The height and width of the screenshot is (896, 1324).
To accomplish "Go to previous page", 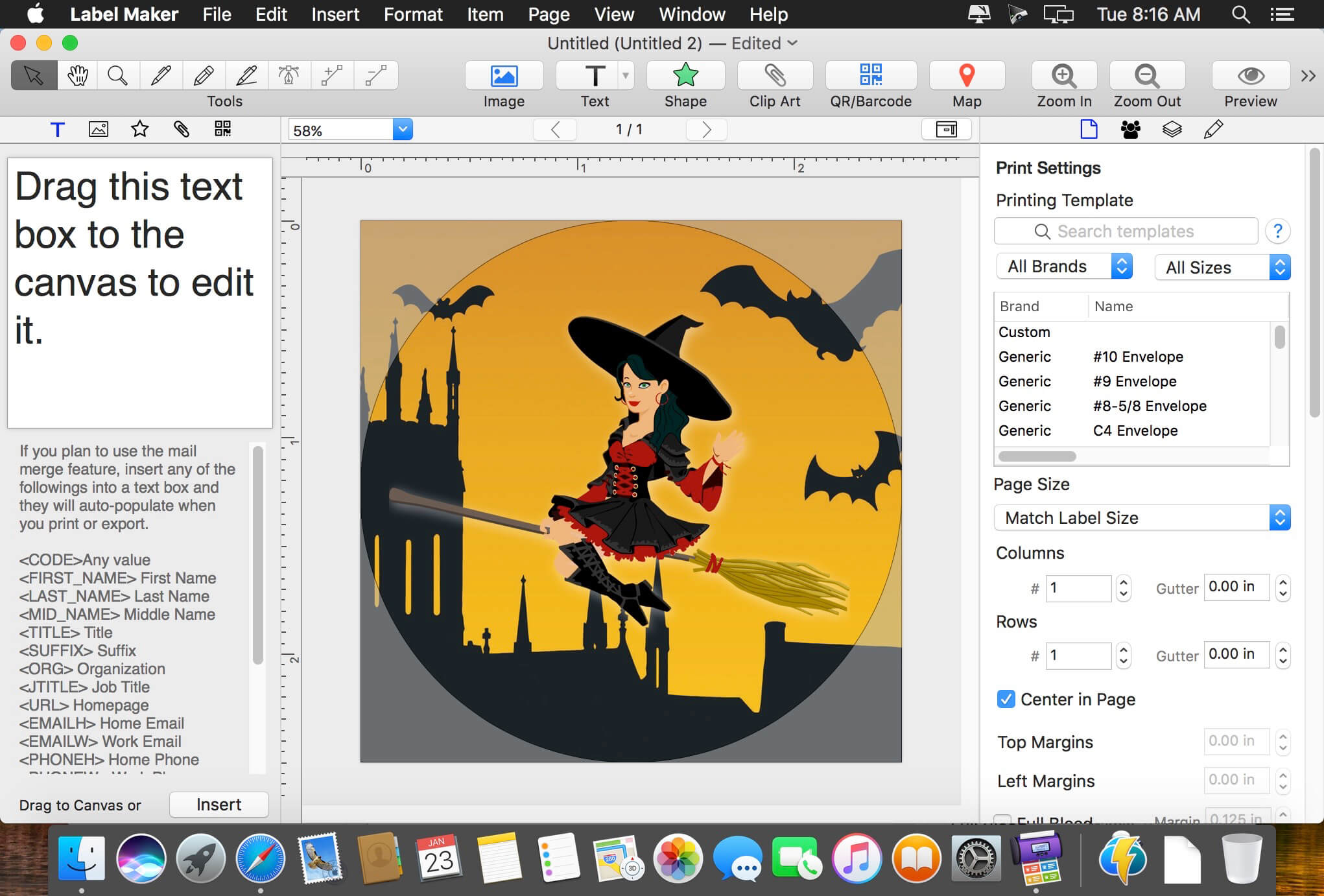I will click(x=555, y=130).
